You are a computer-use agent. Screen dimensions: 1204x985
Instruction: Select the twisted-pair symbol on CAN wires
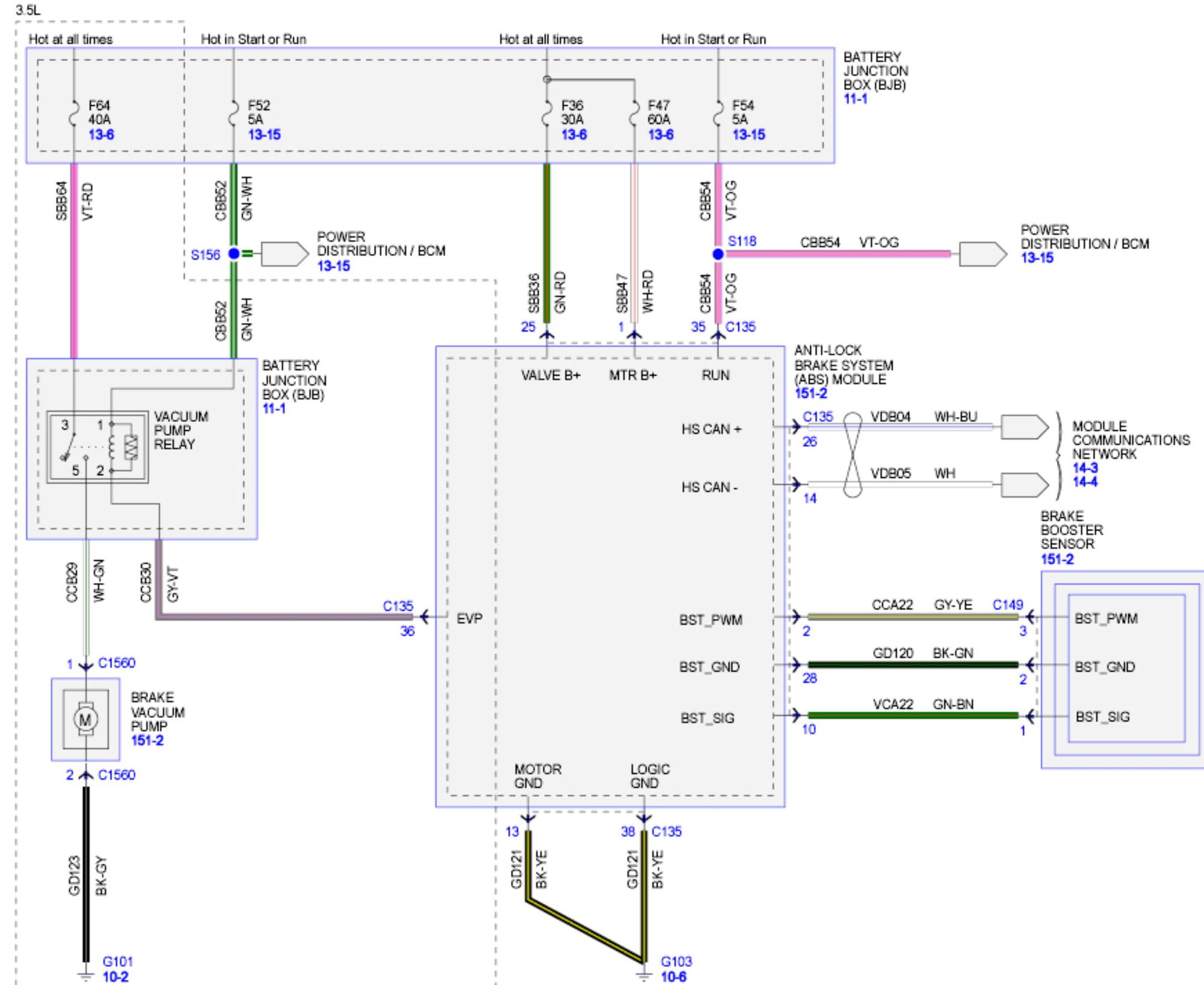tap(852, 455)
